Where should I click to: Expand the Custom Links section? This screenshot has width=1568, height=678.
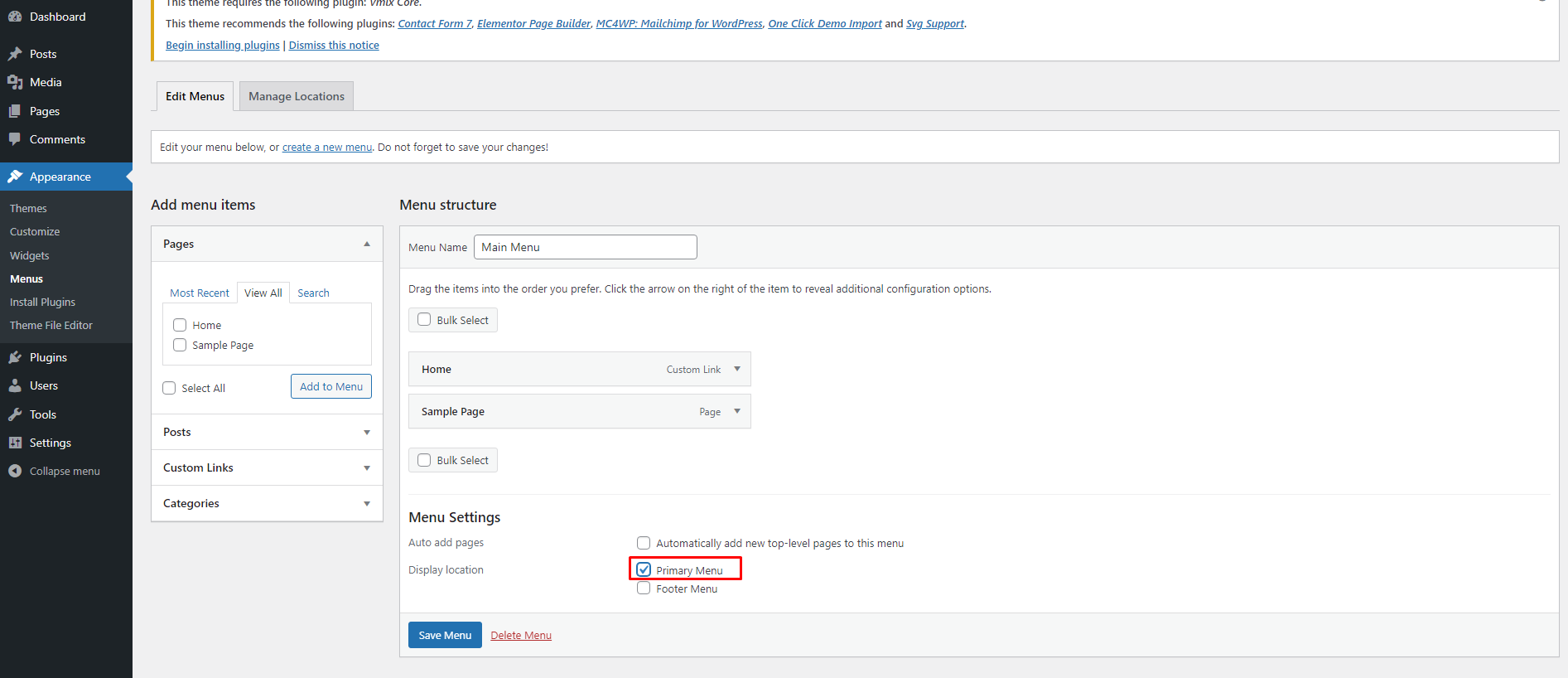(366, 468)
